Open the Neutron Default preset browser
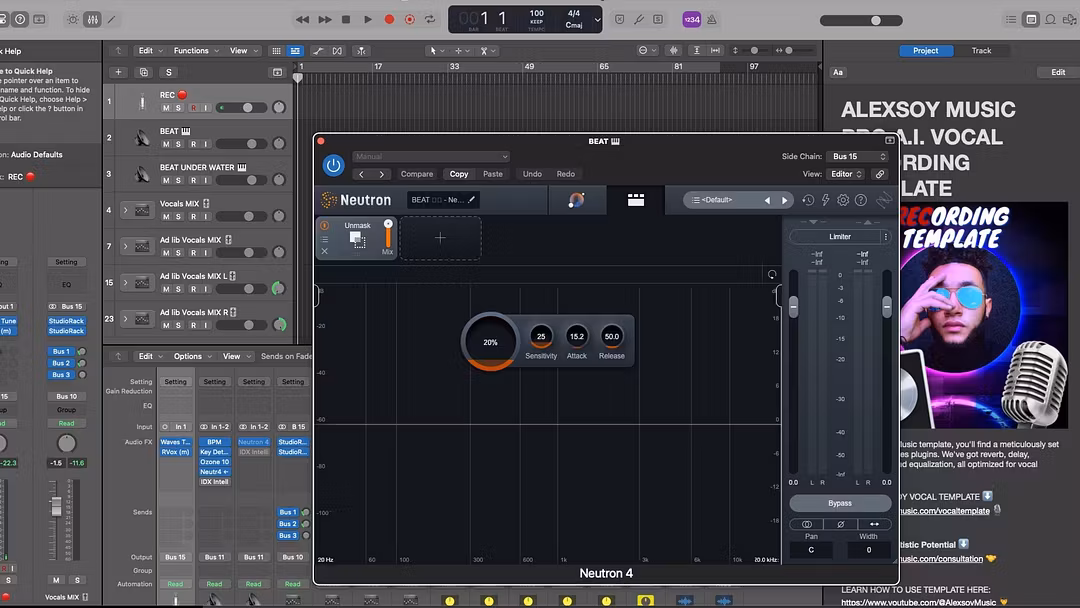 pyautogui.click(x=720, y=200)
